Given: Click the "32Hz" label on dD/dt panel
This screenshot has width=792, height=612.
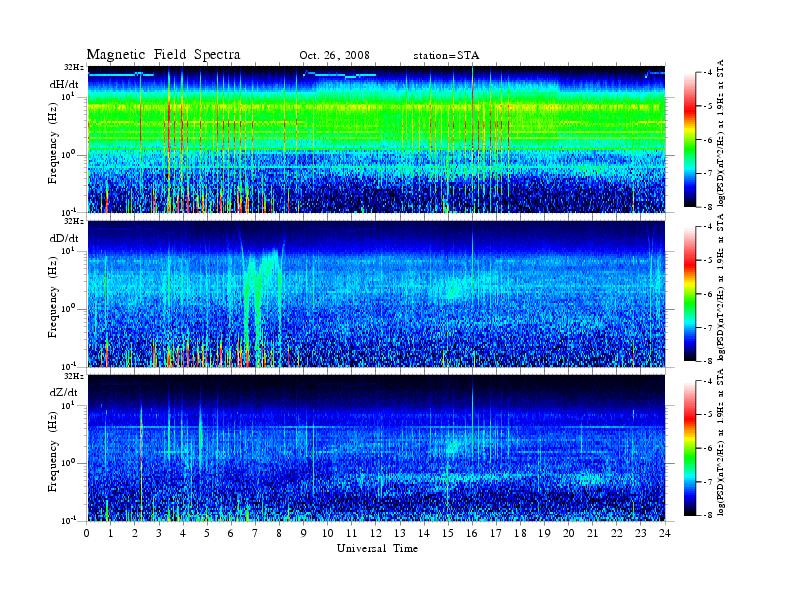Looking at the screenshot, I should pyautogui.click(x=74, y=221).
